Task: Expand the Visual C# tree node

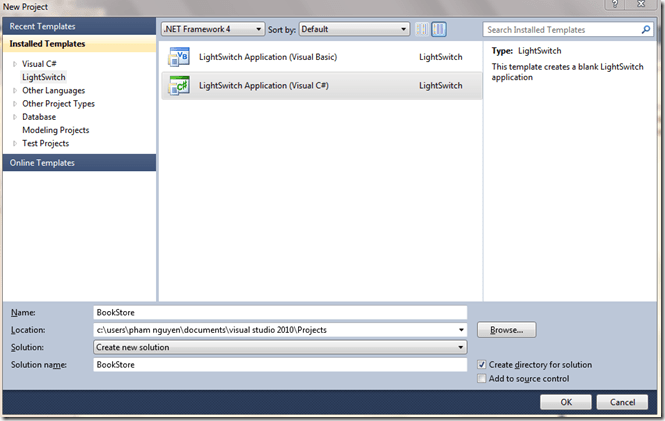Action: [13, 63]
